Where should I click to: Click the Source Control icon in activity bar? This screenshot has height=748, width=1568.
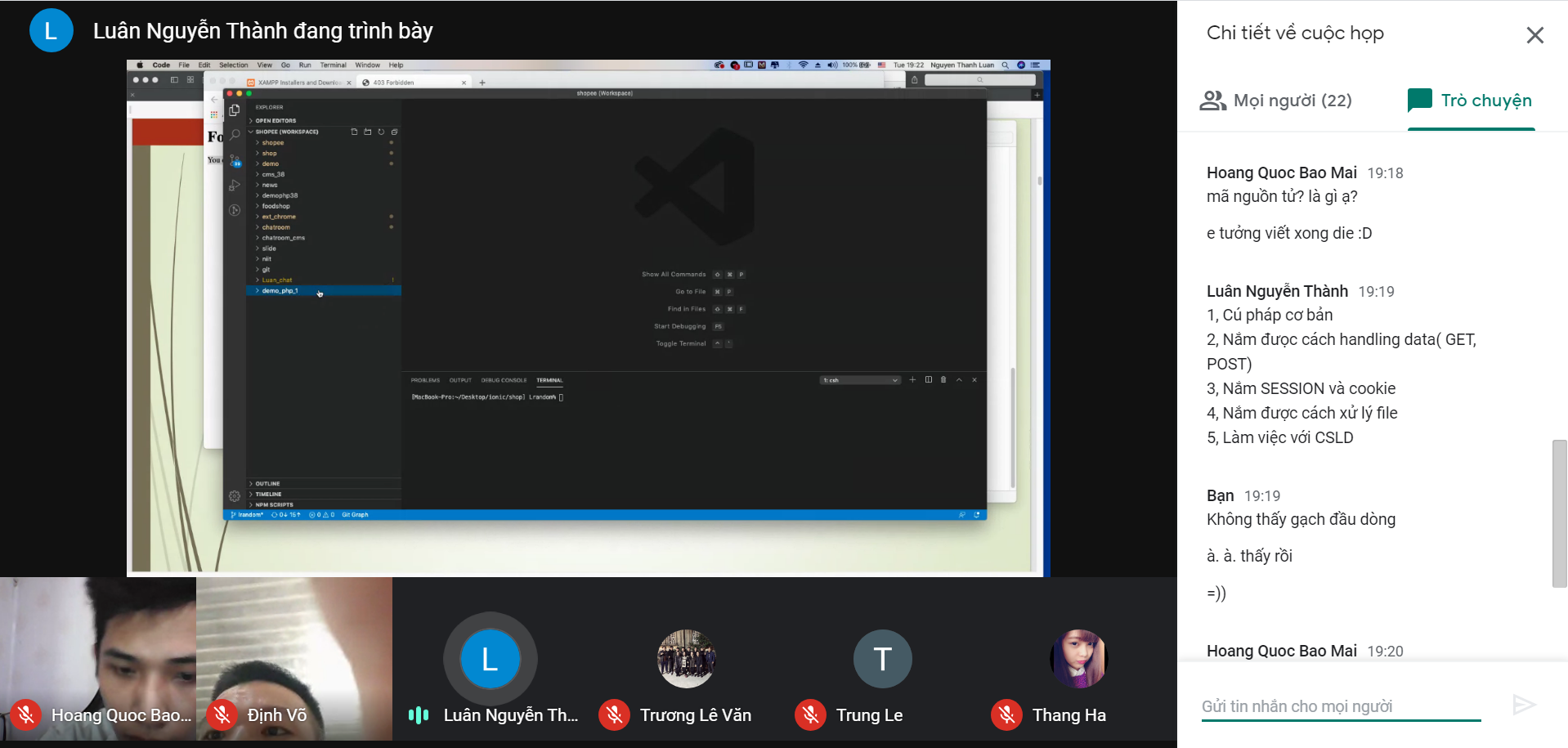235,160
